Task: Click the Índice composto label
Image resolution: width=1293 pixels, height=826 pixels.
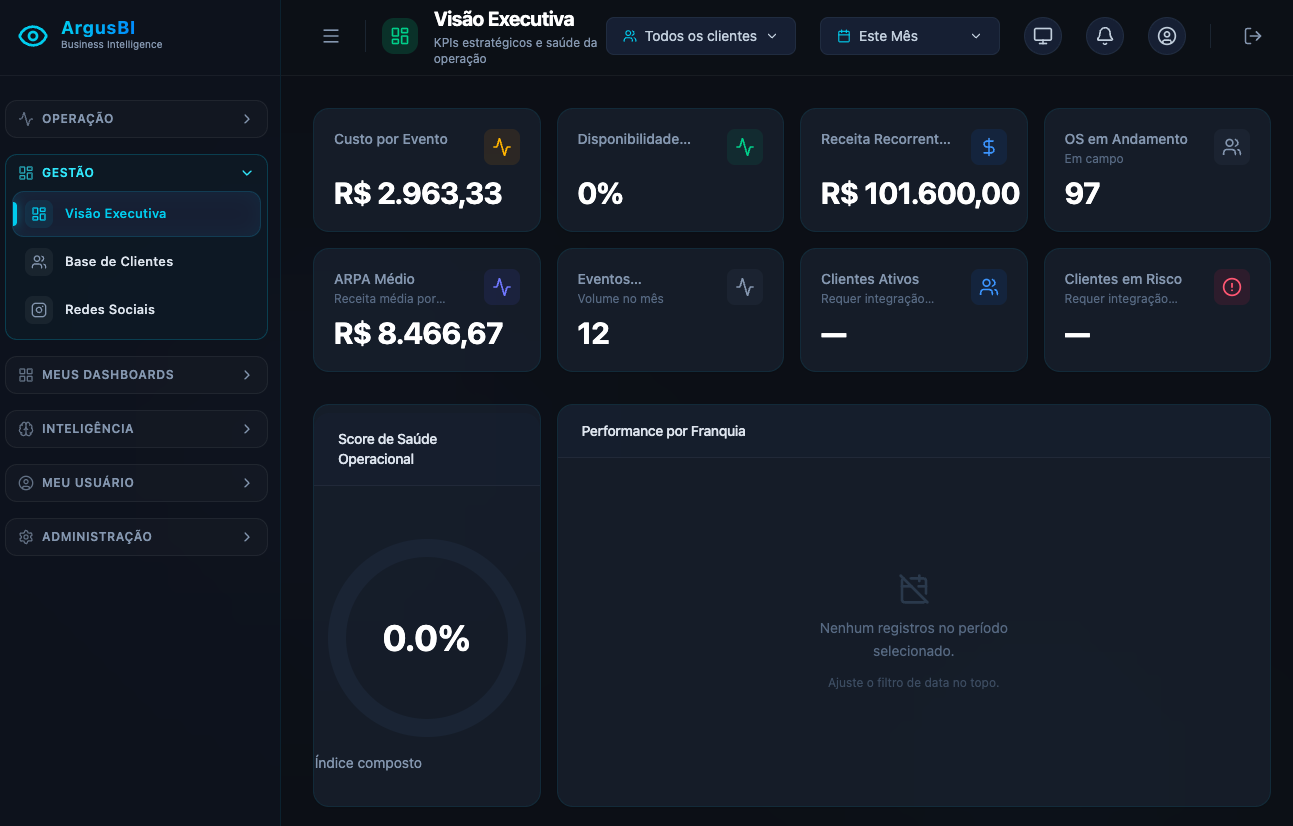Action: 368,763
